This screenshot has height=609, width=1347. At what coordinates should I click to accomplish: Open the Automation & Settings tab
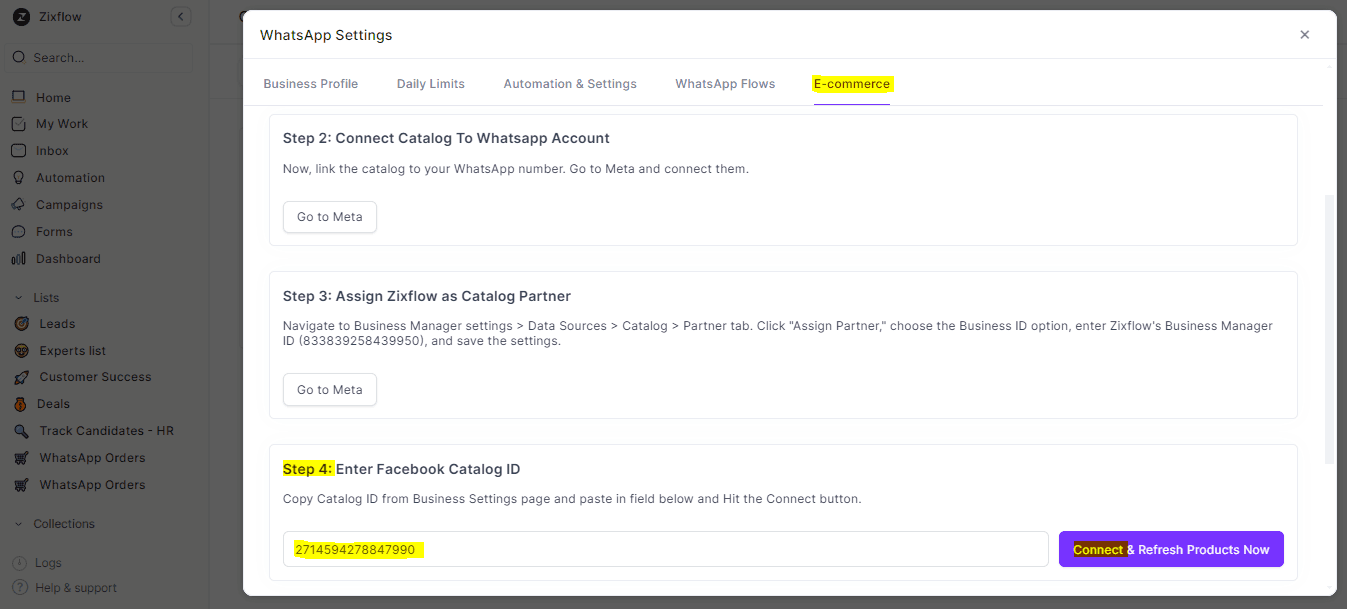point(570,84)
